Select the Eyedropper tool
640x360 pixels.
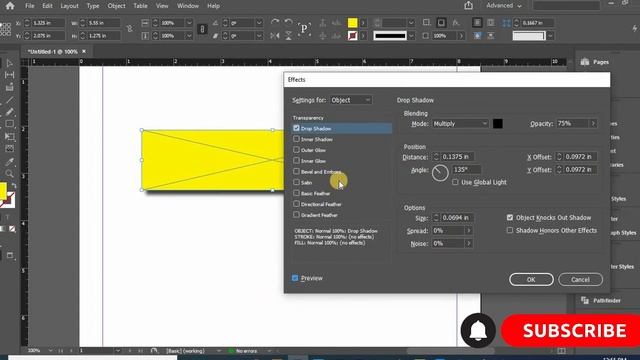9,162
